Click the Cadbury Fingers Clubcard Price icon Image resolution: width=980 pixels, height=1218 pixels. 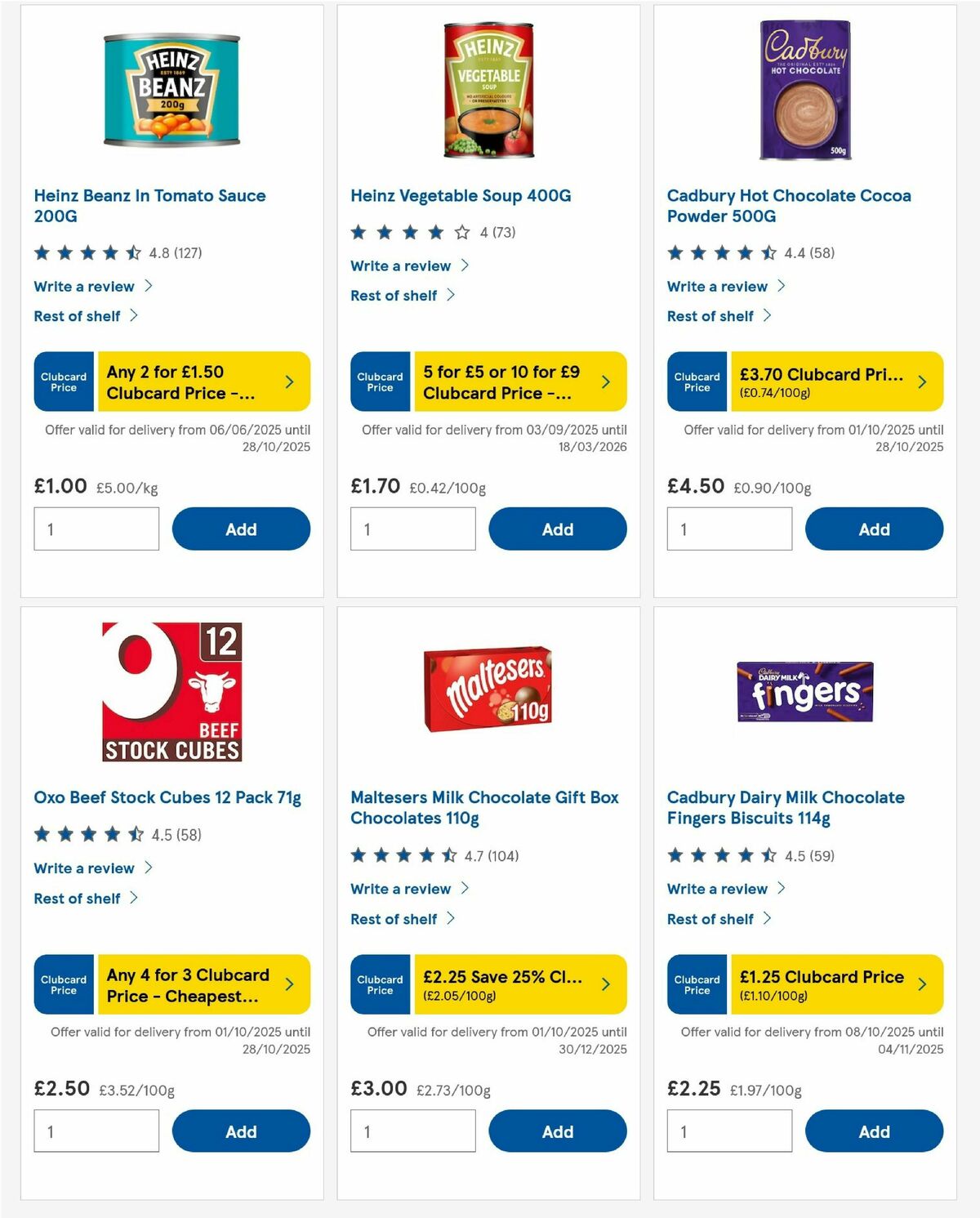[x=697, y=984]
